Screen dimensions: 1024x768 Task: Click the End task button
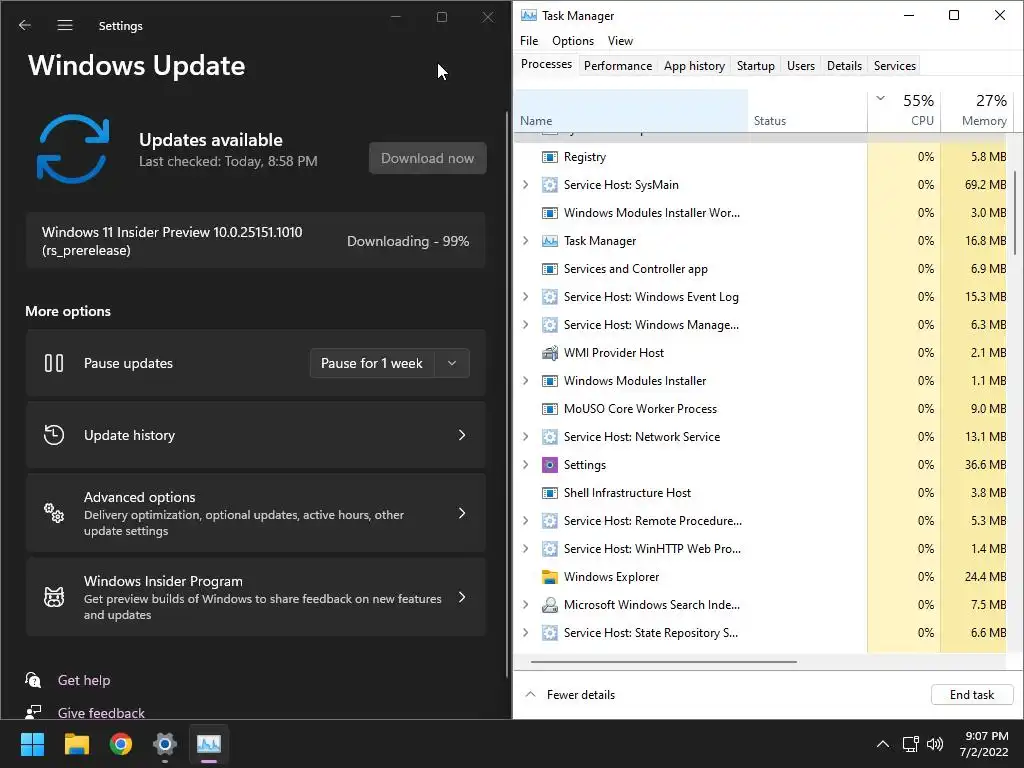point(972,695)
